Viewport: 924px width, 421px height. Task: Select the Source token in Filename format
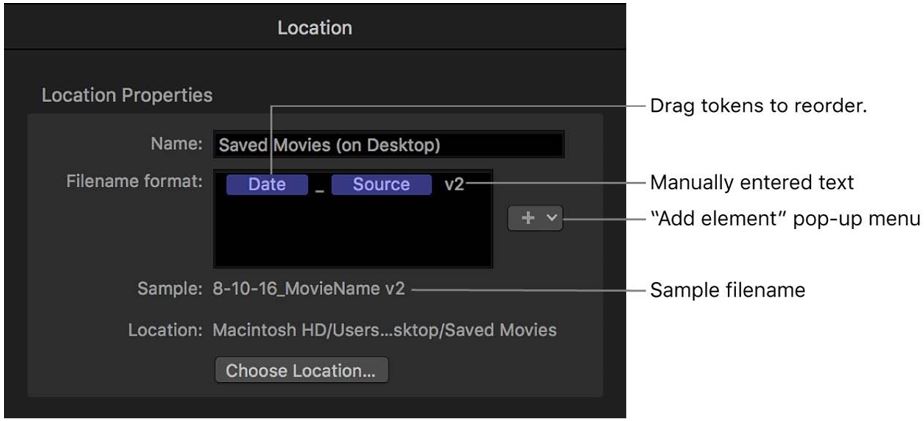tap(380, 184)
